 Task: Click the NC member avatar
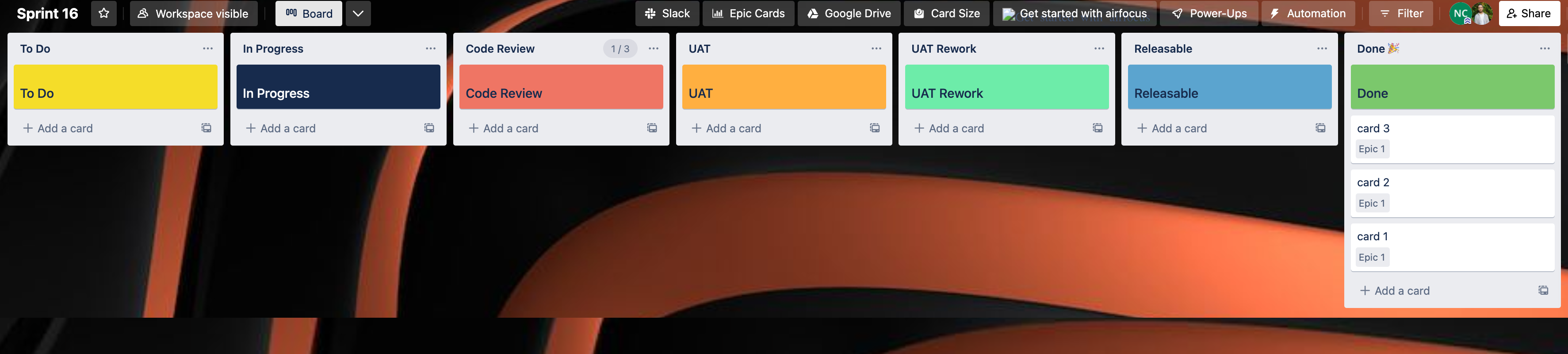[x=1459, y=13]
